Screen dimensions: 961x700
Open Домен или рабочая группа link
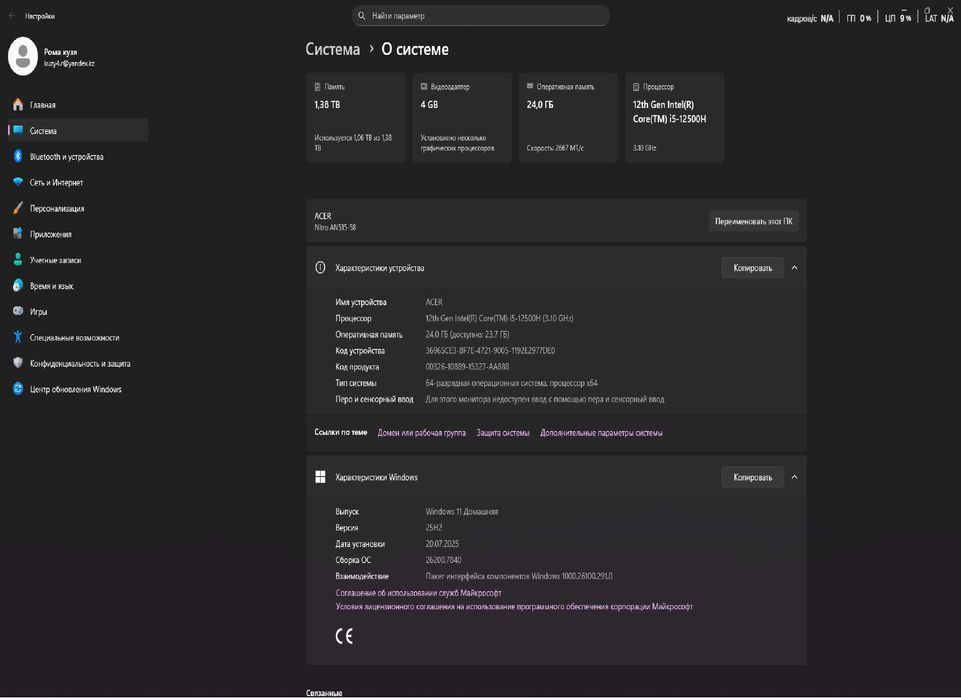tap(422, 433)
